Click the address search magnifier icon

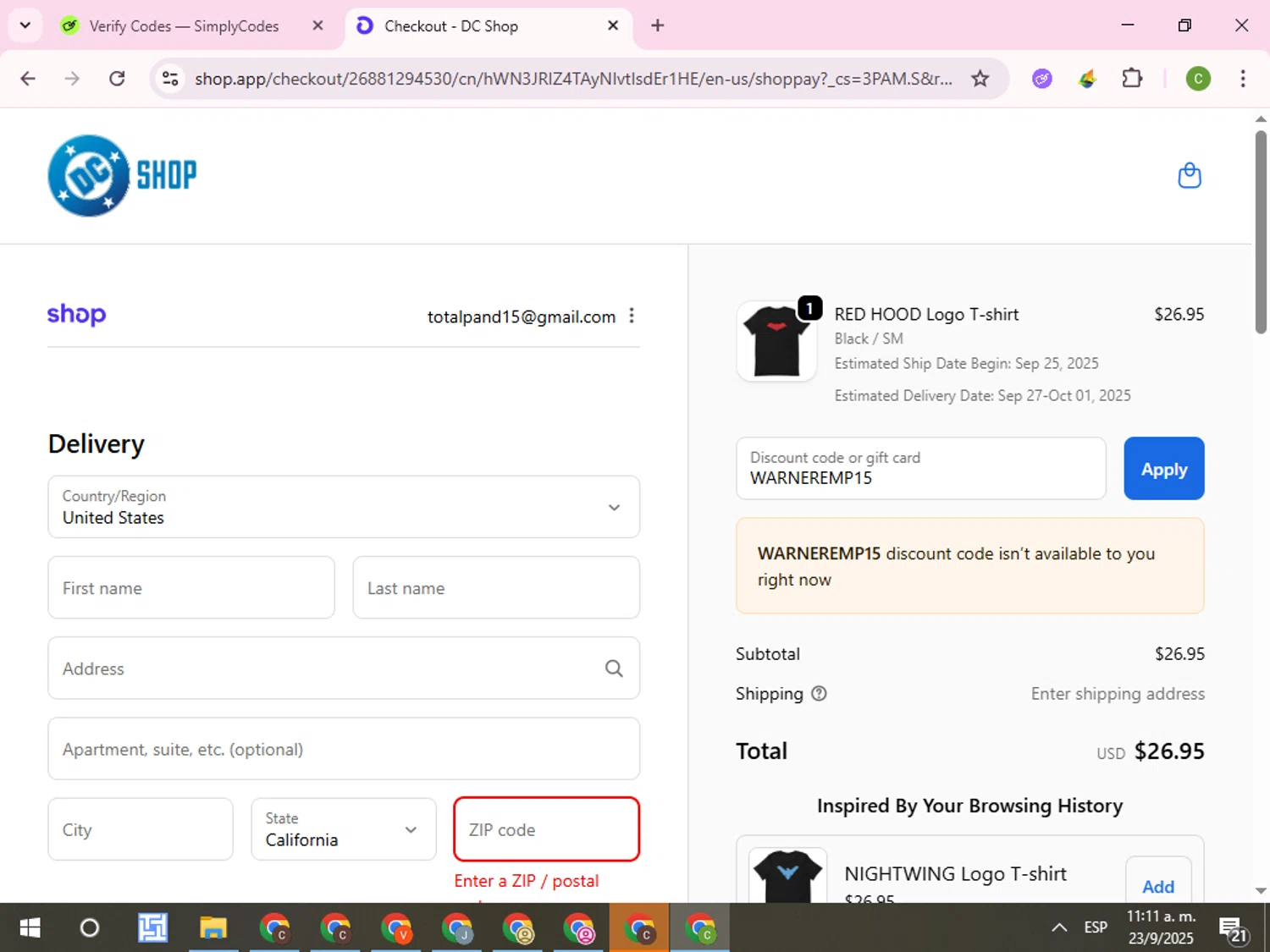pyautogui.click(x=614, y=669)
